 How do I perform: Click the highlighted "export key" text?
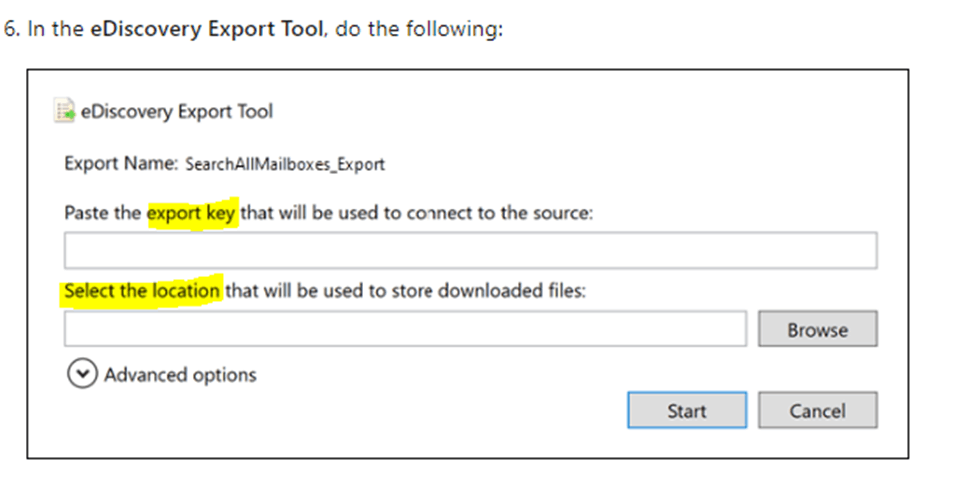click(x=191, y=213)
